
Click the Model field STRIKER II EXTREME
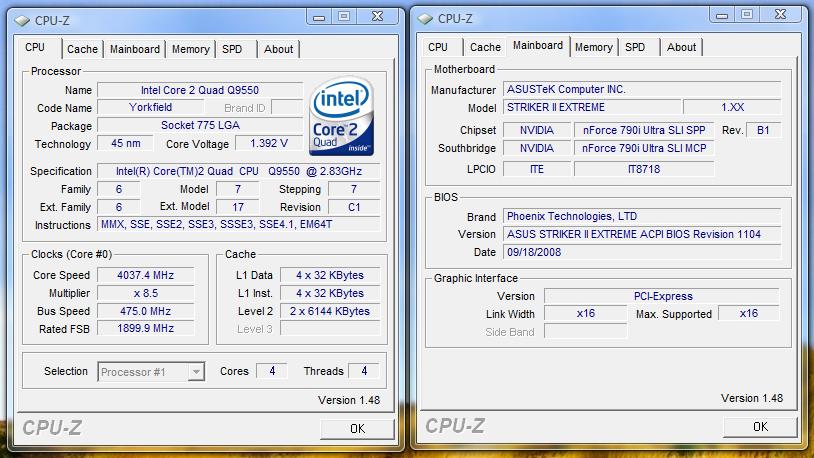[x=592, y=107]
